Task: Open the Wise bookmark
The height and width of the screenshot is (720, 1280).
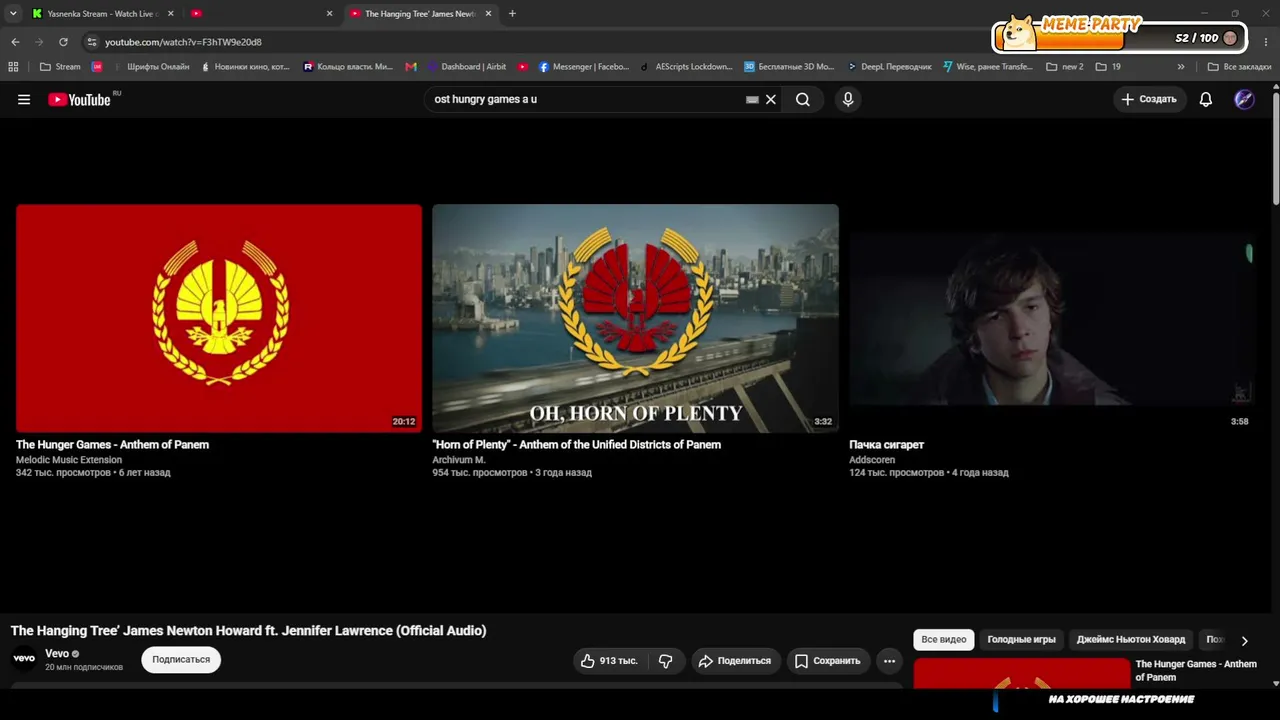Action: 988,67
